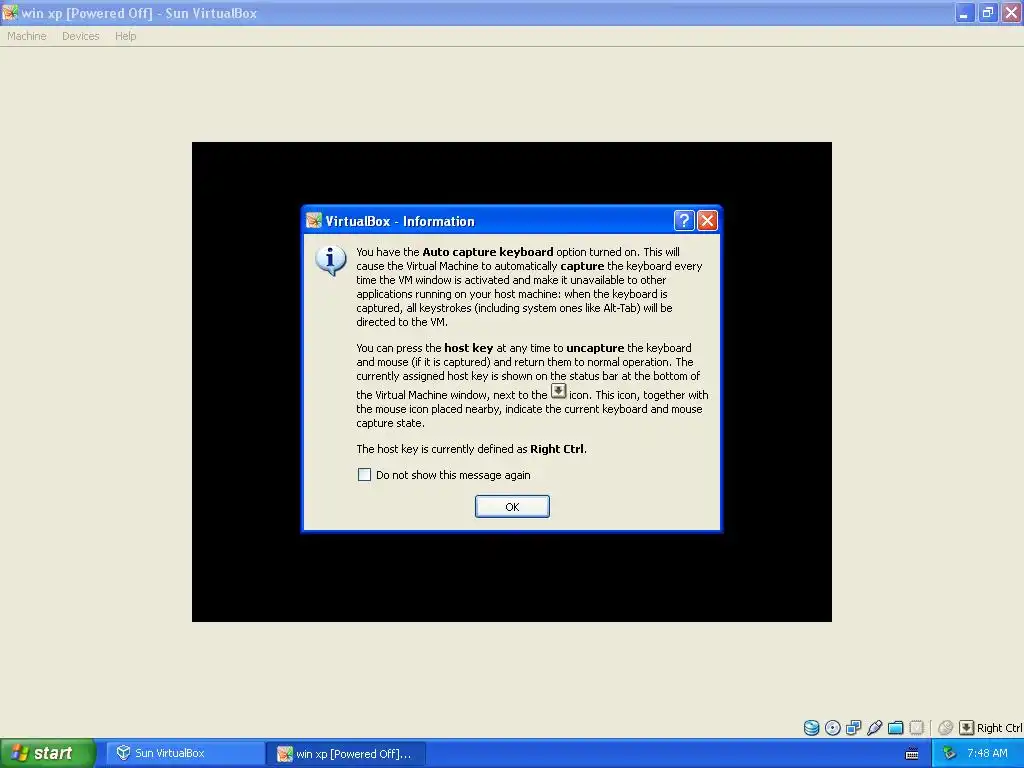1024x768 pixels.
Task: Click the VirtualBox icon in dialog title bar
Action: pos(314,221)
